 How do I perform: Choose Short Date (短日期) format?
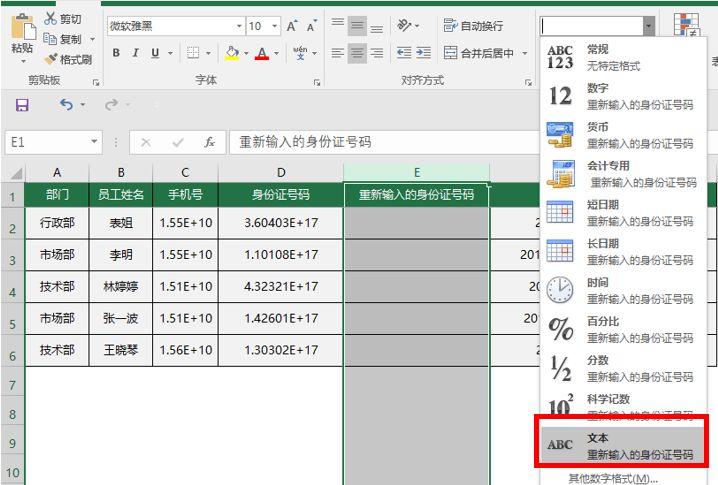622,213
